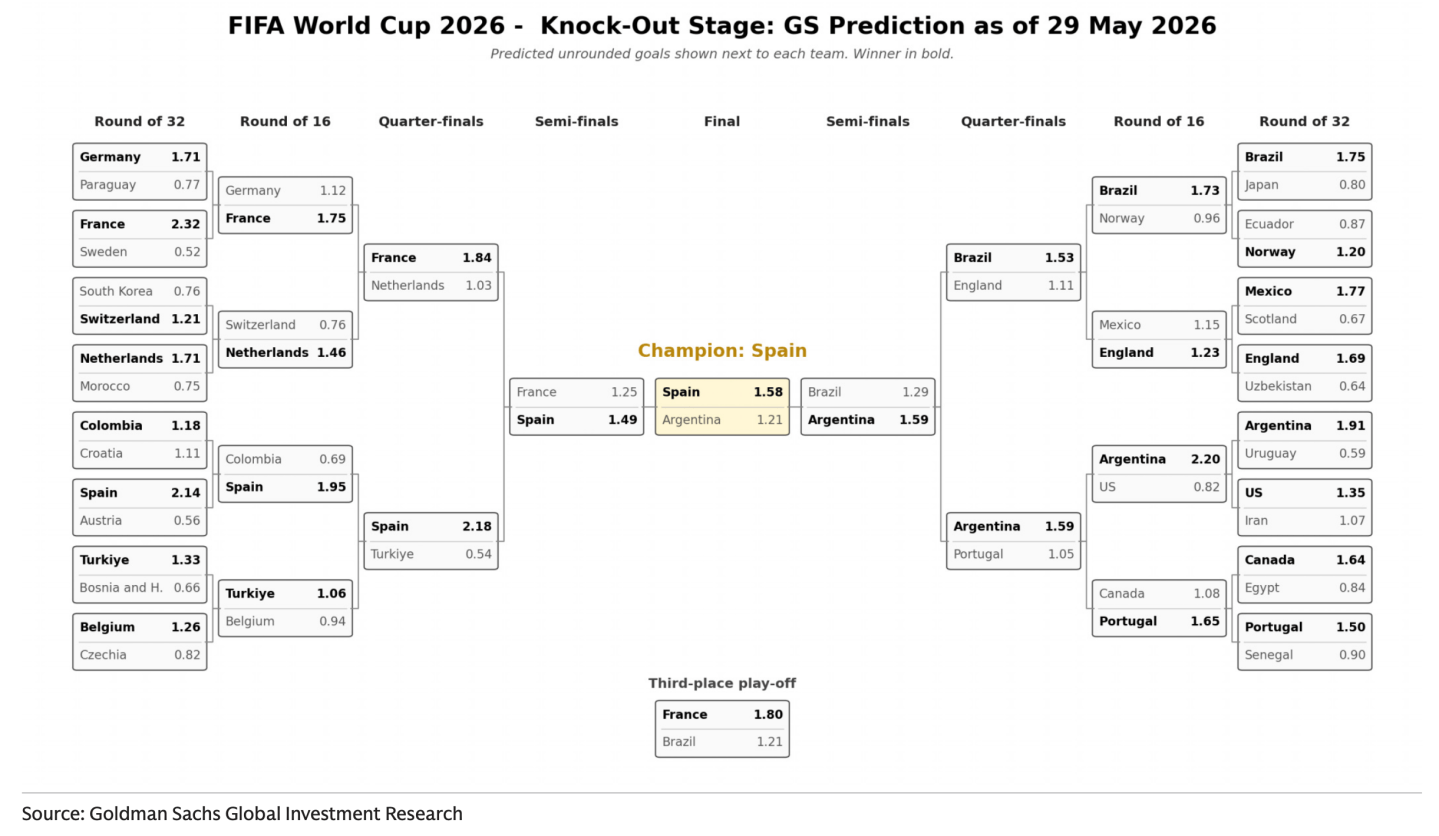Viewport: 1439px width, 836px height.
Task: Select the Spain vs Turkiye quarter-final box
Action: tap(431, 541)
